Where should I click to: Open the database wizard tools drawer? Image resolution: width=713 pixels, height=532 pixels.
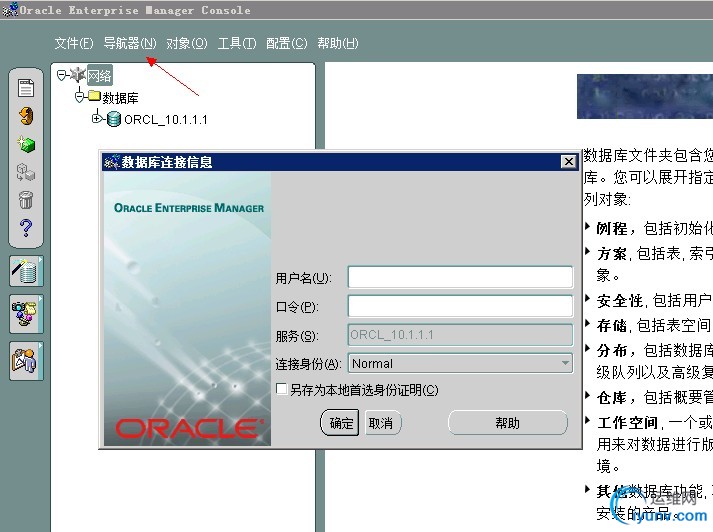26,271
